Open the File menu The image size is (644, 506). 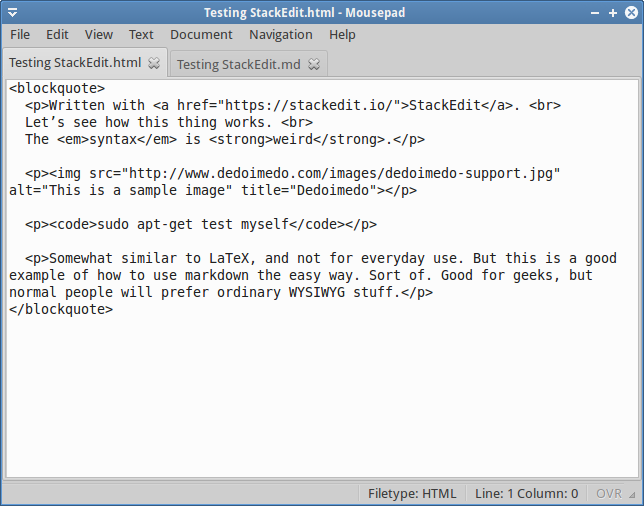click(20, 34)
